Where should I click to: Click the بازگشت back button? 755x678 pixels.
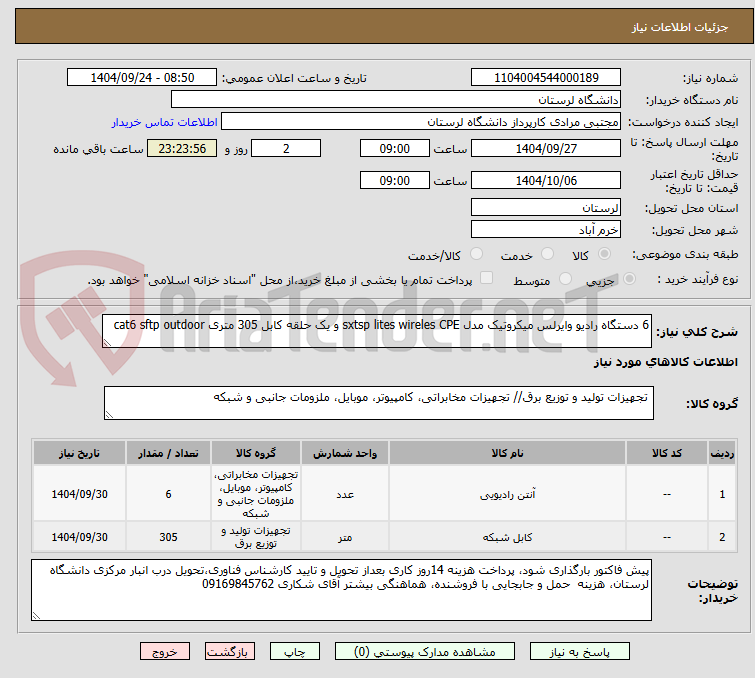(230, 652)
